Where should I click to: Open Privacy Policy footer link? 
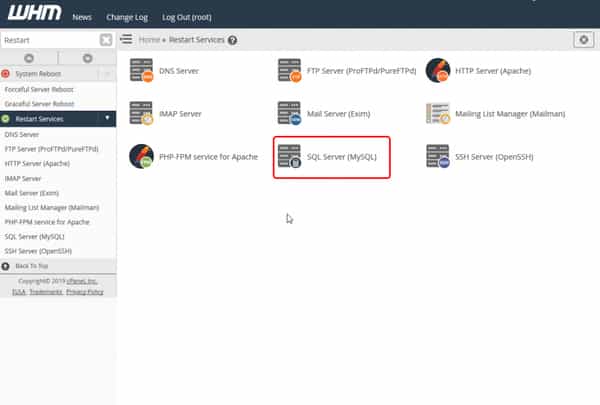(85, 292)
